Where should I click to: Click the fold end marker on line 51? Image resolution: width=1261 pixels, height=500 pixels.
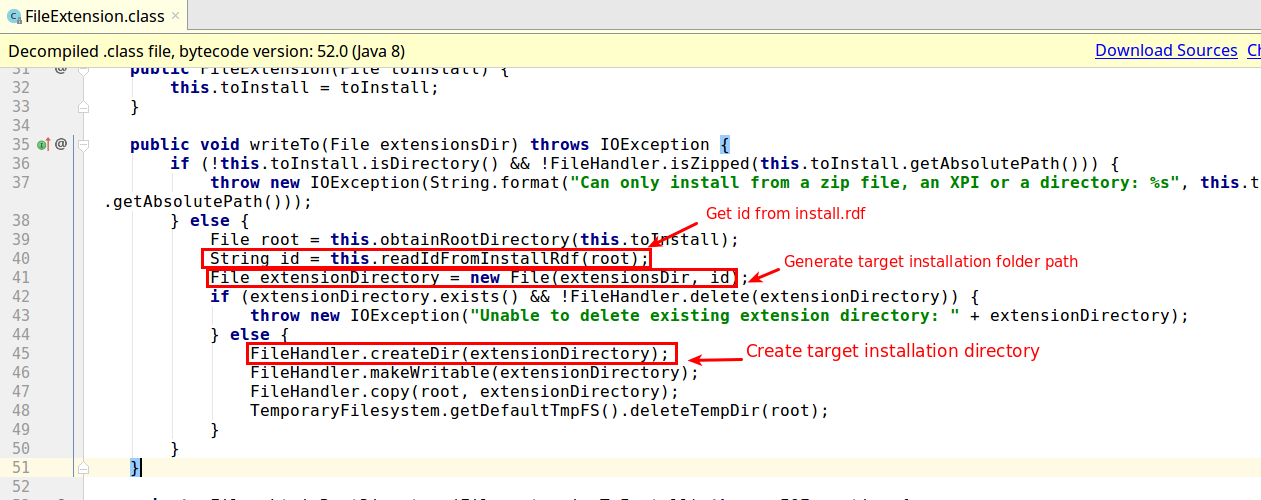84,467
